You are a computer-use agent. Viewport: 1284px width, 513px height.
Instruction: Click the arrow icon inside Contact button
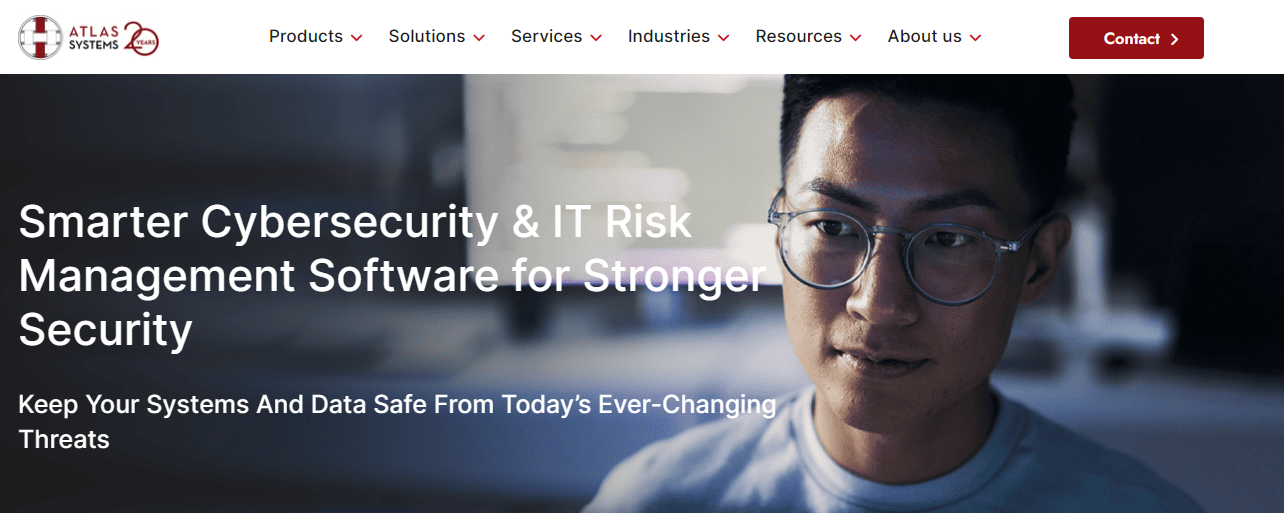click(x=1174, y=39)
